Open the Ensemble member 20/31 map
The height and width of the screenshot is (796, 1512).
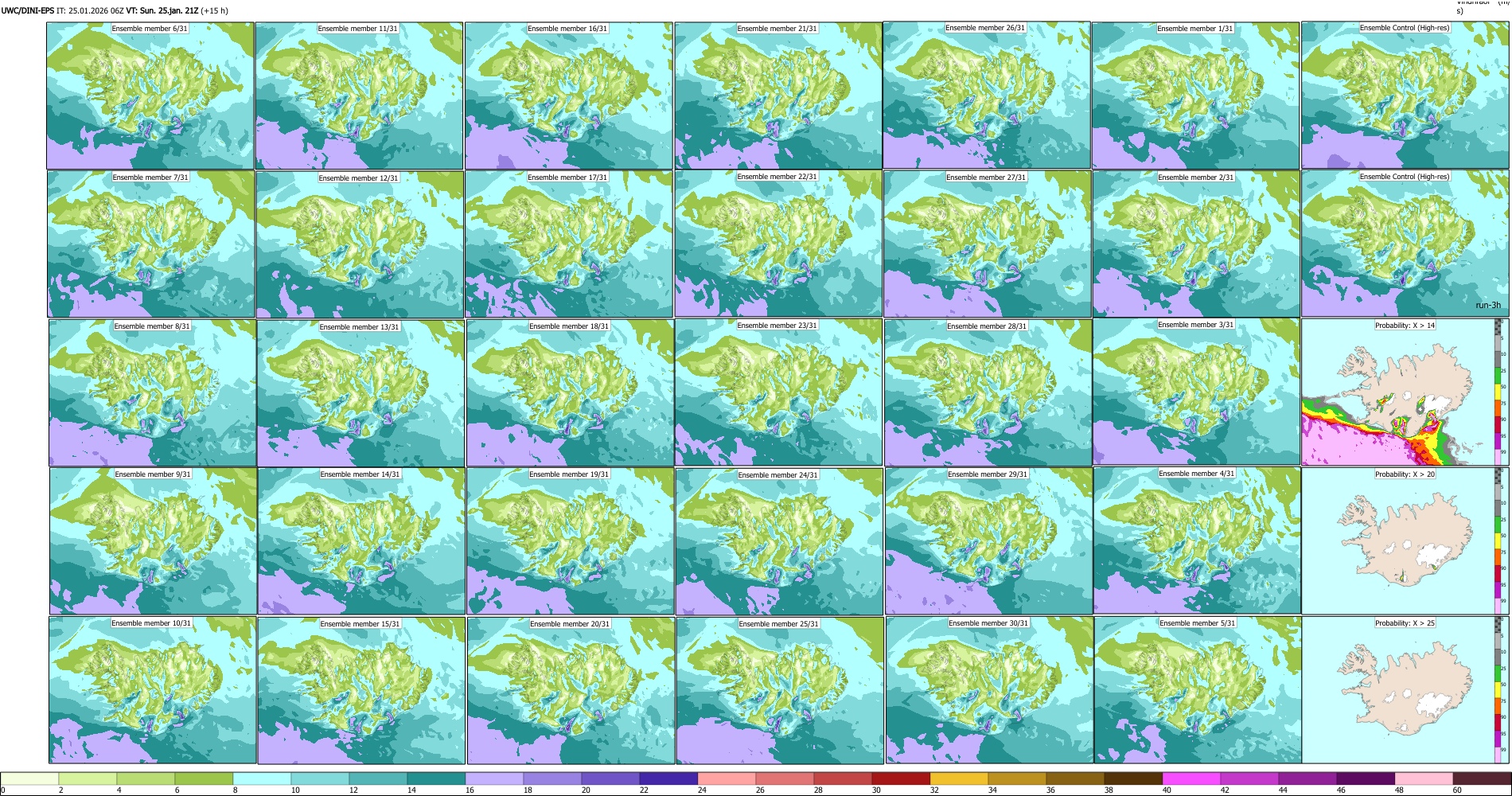[571, 690]
